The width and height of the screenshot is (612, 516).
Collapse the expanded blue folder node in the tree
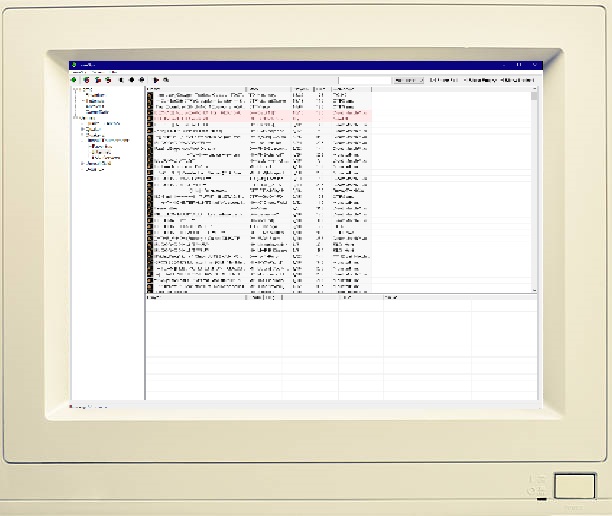point(83,140)
